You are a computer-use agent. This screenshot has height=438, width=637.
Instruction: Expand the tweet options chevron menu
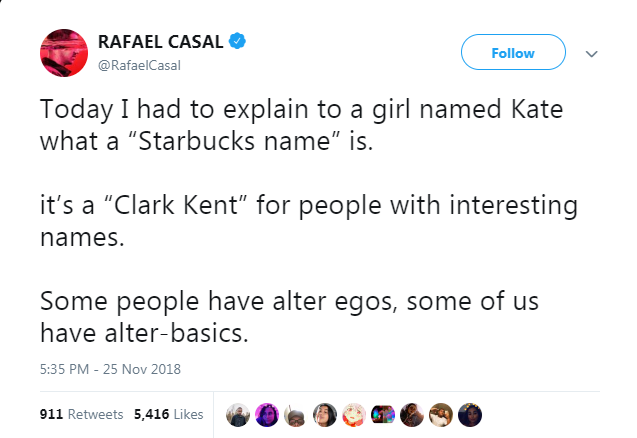591,55
